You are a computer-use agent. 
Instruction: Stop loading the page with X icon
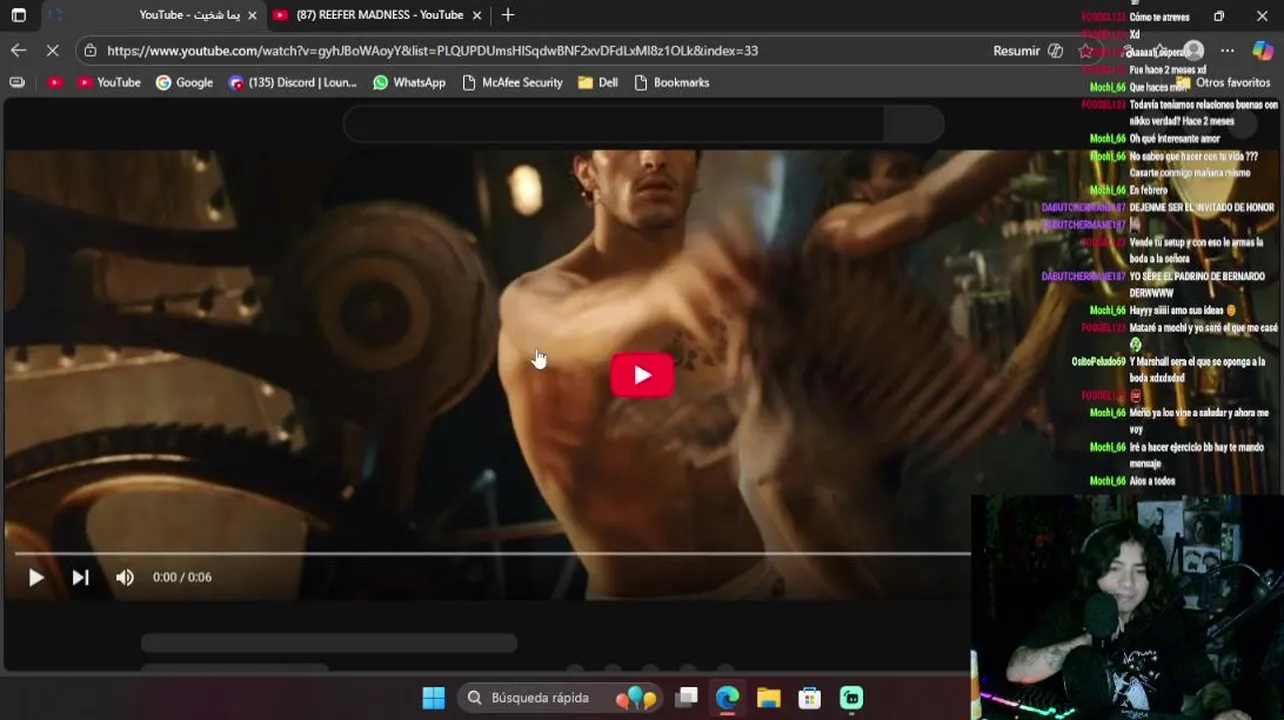[x=52, y=50]
